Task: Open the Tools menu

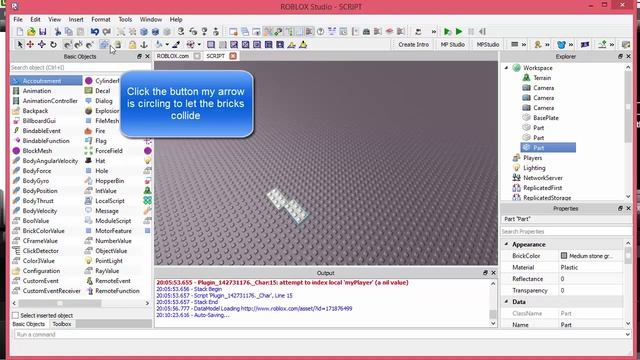Action: [125, 19]
